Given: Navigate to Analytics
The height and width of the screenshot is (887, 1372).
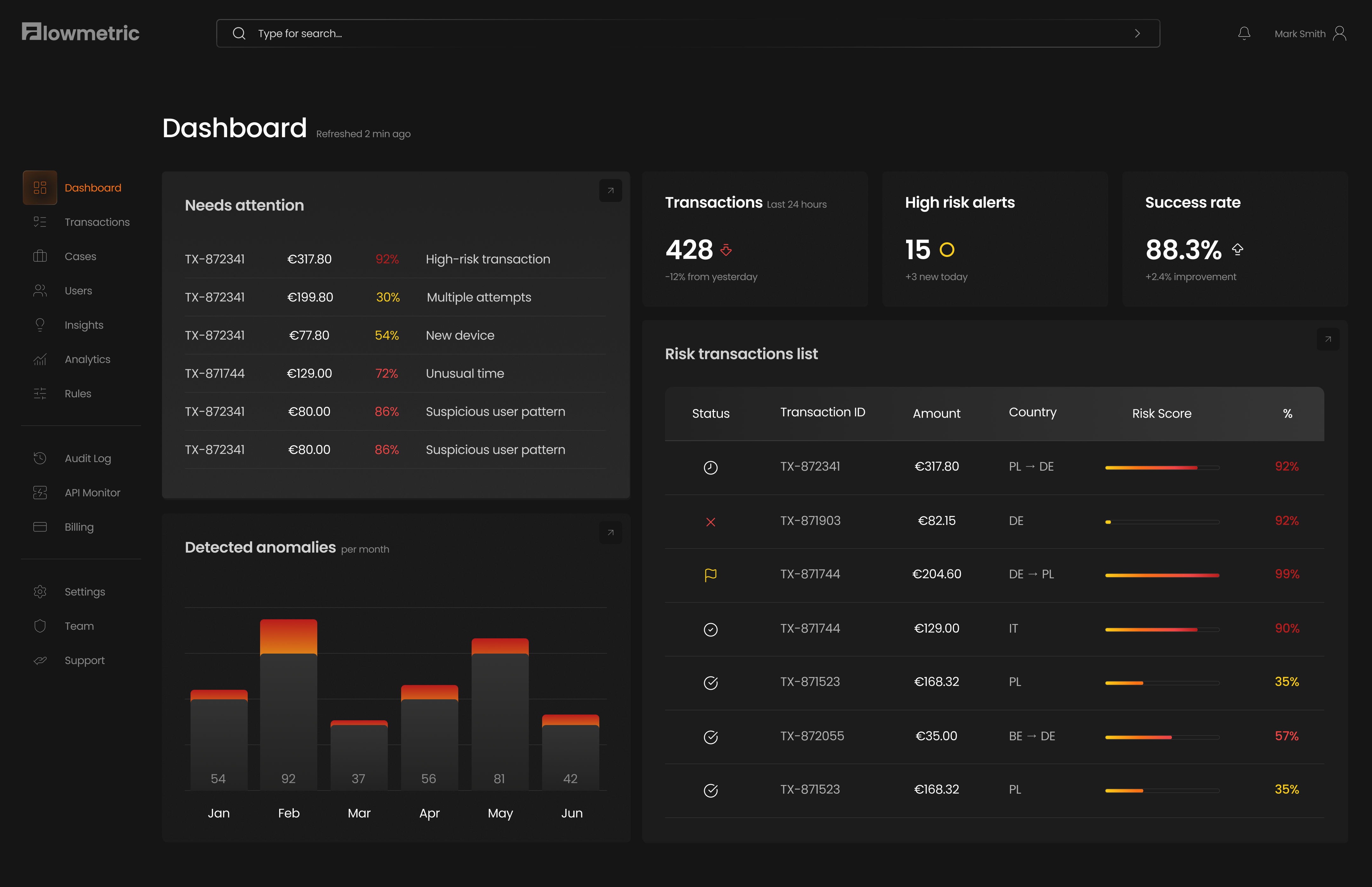Looking at the screenshot, I should 88,359.
